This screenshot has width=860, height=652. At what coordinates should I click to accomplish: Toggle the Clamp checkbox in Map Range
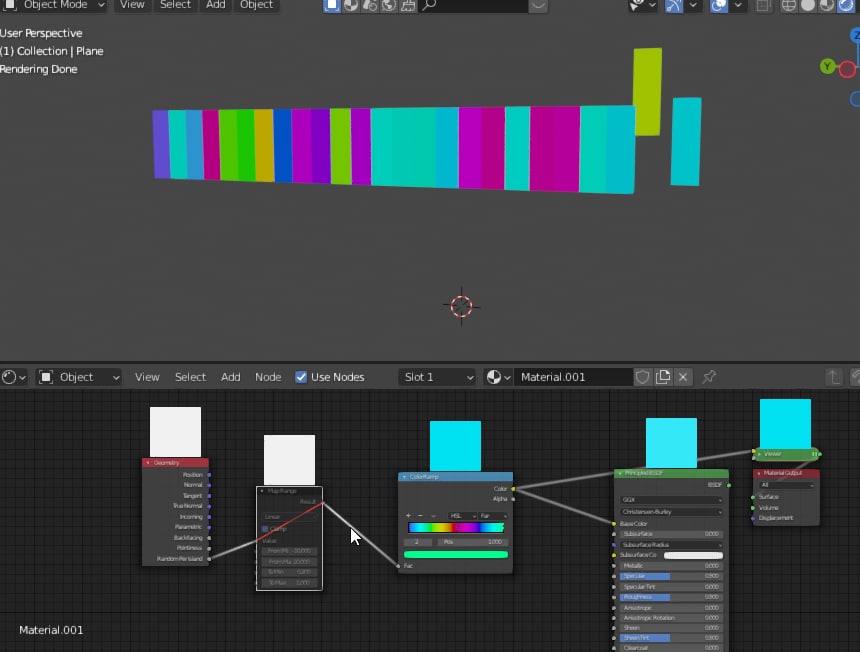(x=265, y=529)
